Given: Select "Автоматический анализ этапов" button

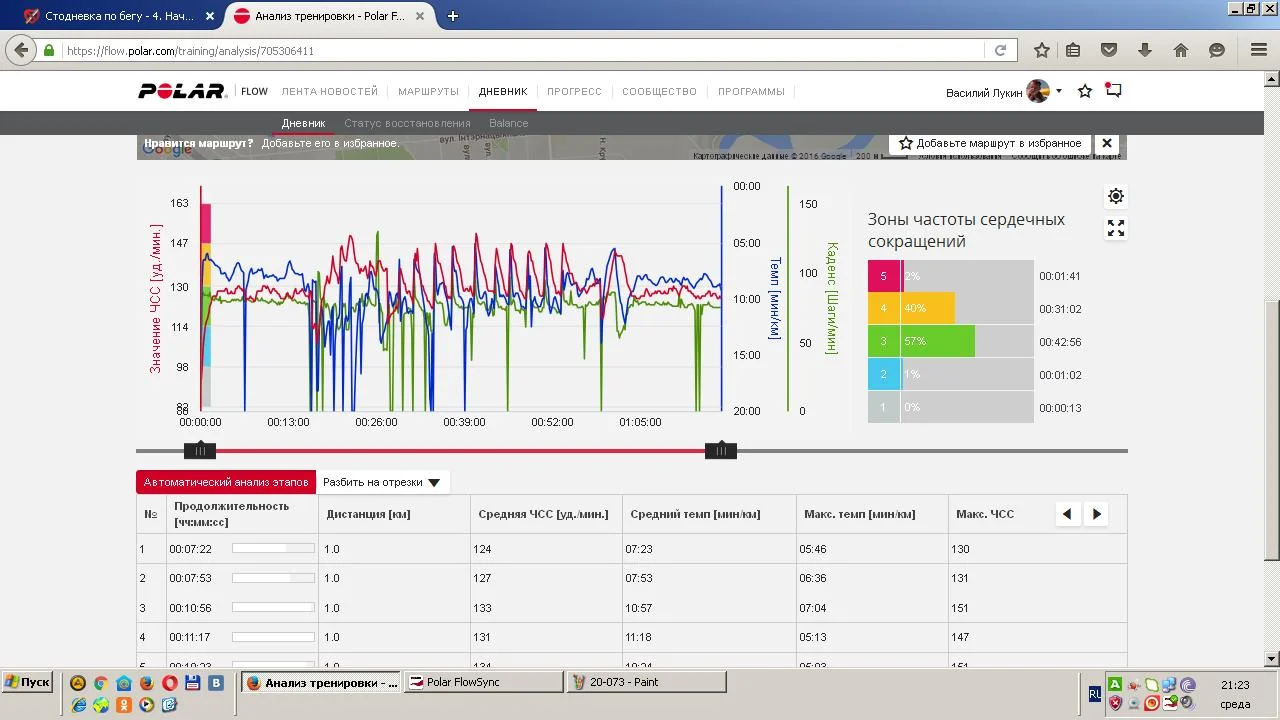Looking at the screenshot, I should coord(226,482).
